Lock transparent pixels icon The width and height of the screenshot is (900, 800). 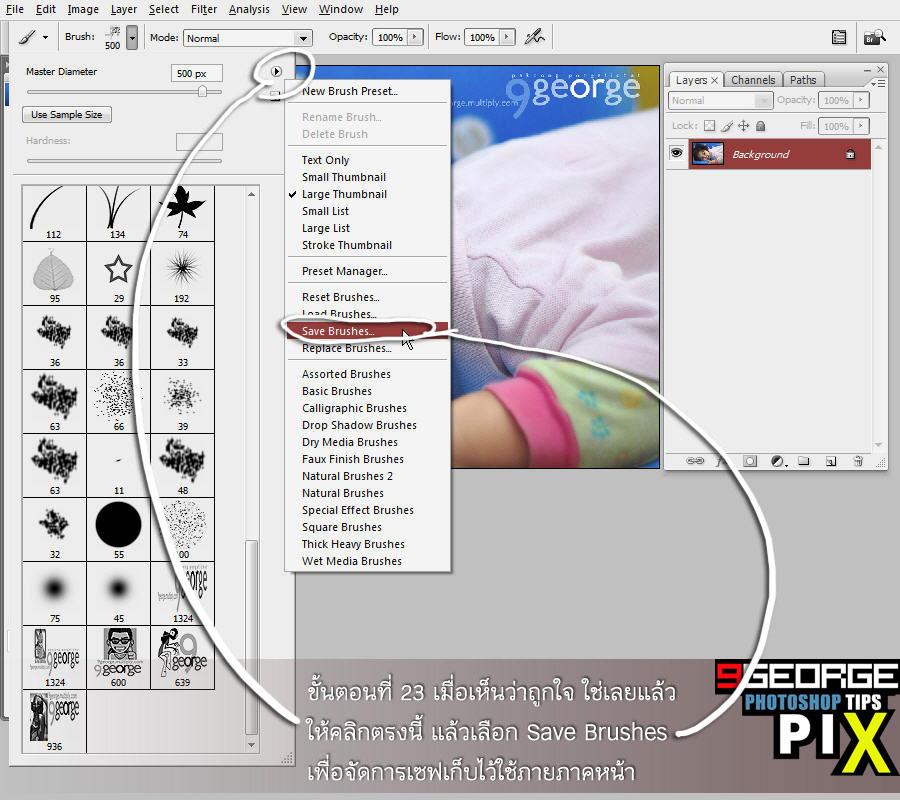[x=710, y=126]
